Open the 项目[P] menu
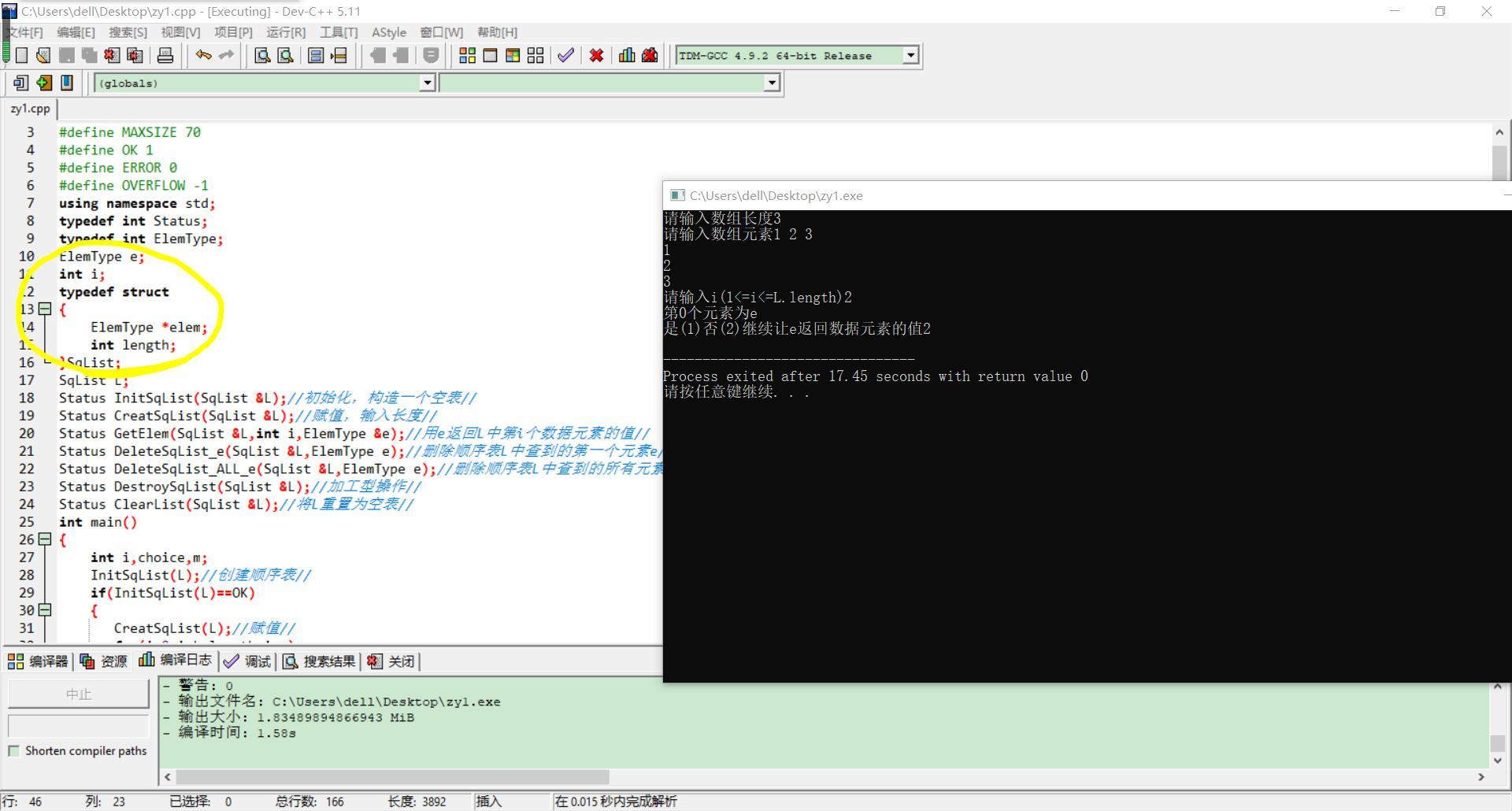The width and height of the screenshot is (1512, 811). (x=233, y=32)
